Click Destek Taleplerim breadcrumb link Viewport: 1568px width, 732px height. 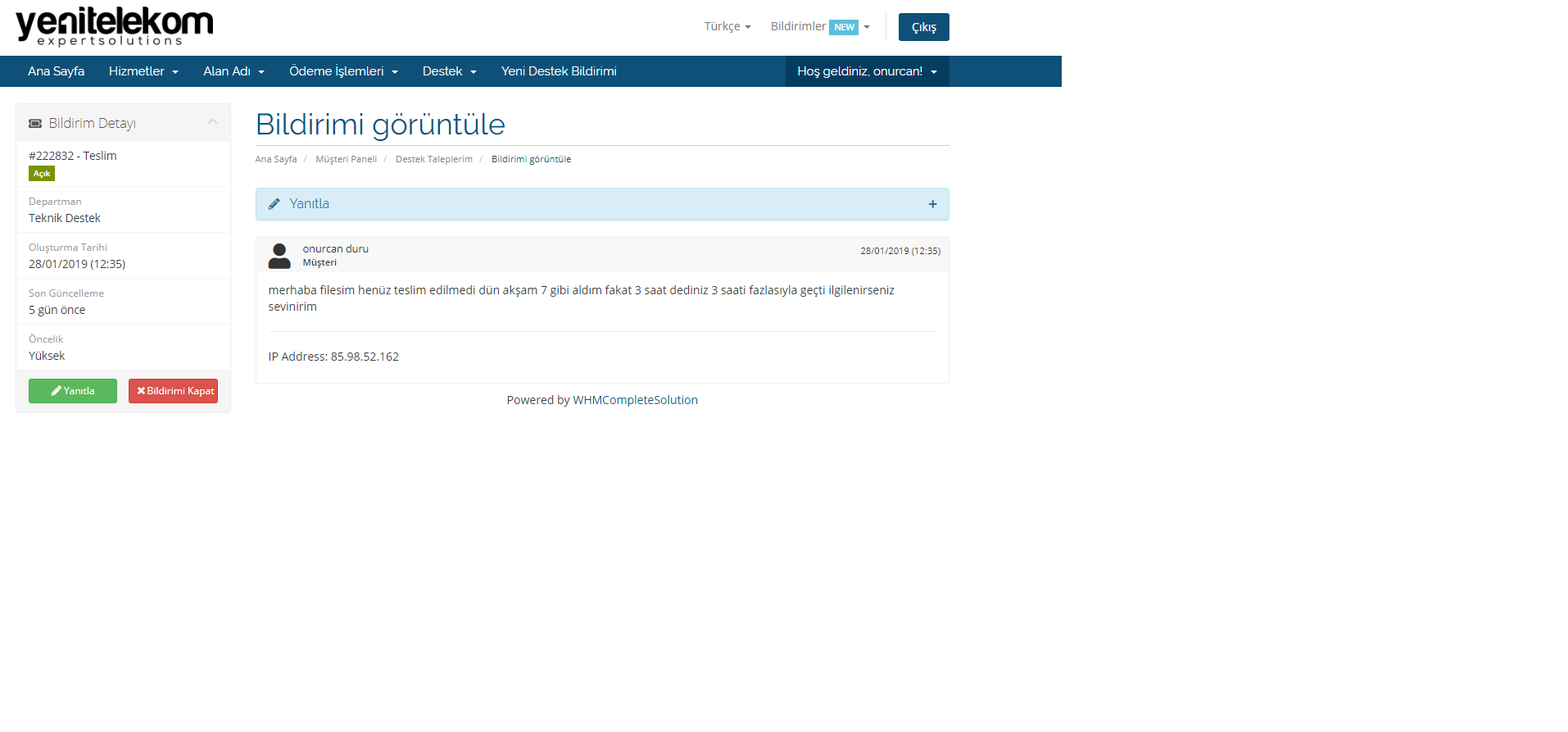(x=433, y=159)
